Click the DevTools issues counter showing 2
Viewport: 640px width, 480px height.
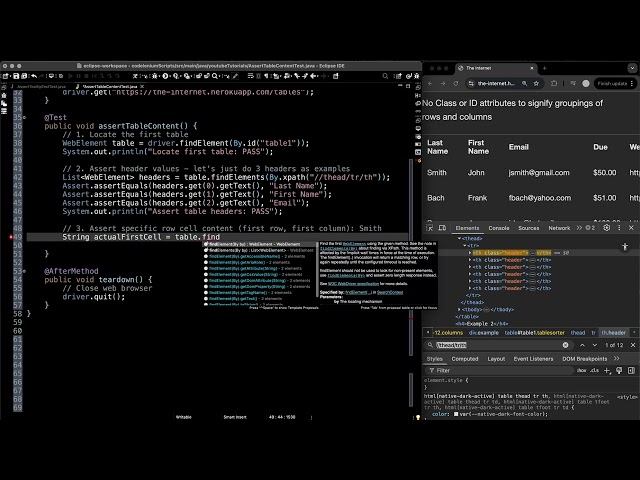(x=591, y=228)
